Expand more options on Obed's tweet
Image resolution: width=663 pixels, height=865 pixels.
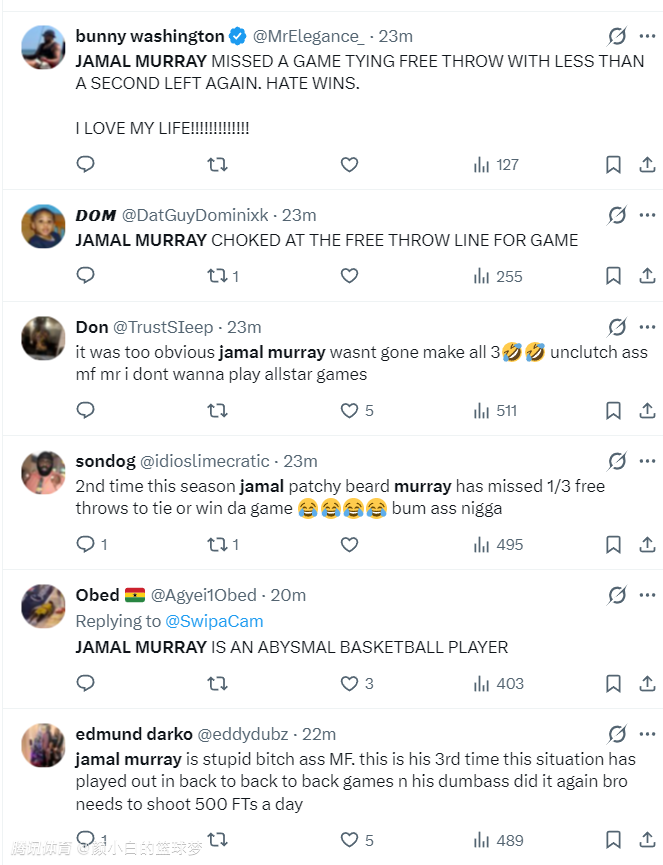tap(647, 595)
